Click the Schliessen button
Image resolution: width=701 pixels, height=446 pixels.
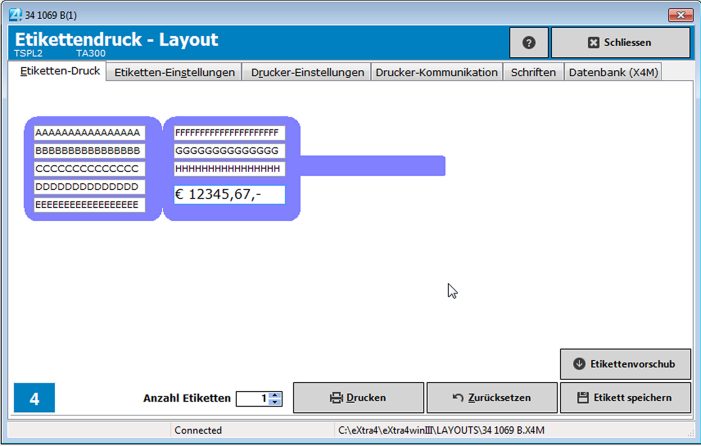[x=621, y=42]
